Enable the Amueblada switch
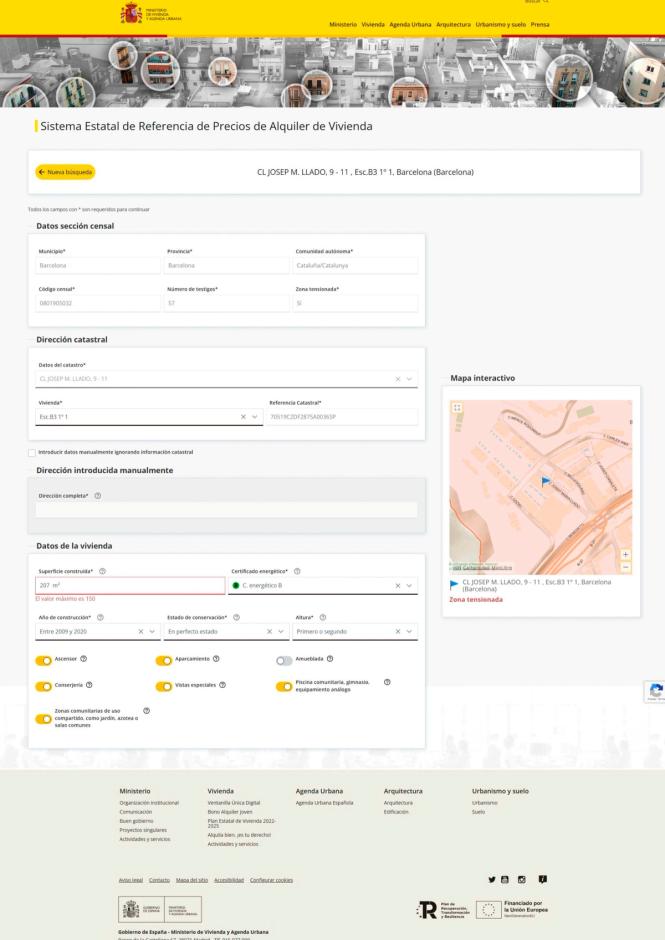The image size is (665, 940). pyautogui.click(x=284, y=660)
